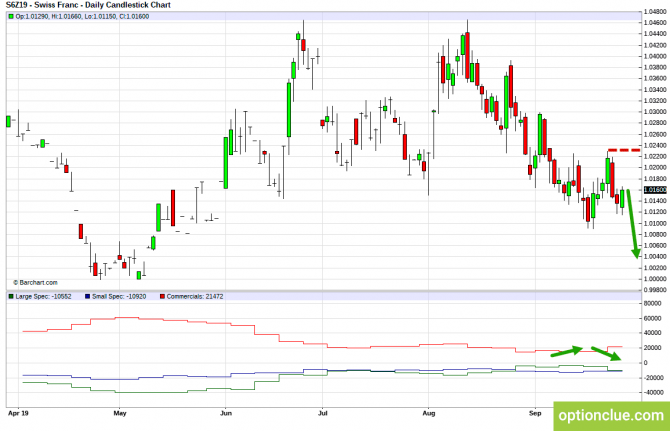670x431 pixels.
Task: Click the 'Commercials: 21472' legend label
Action: (195, 296)
